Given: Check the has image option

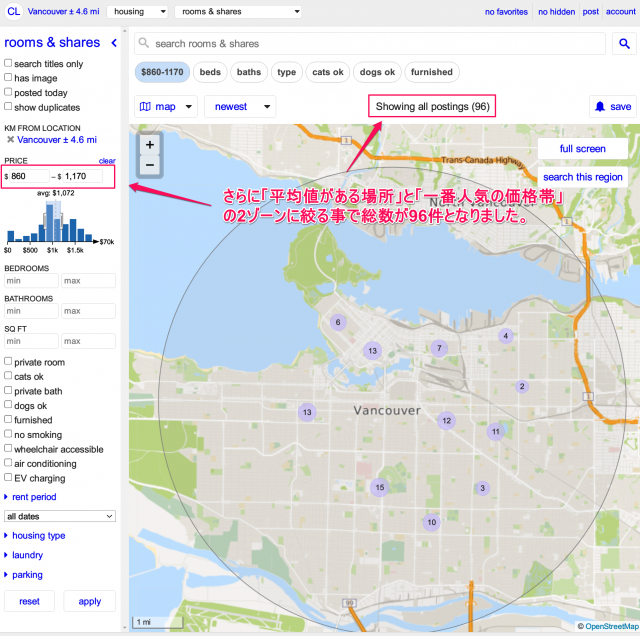Looking at the screenshot, I should (x=8, y=77).
